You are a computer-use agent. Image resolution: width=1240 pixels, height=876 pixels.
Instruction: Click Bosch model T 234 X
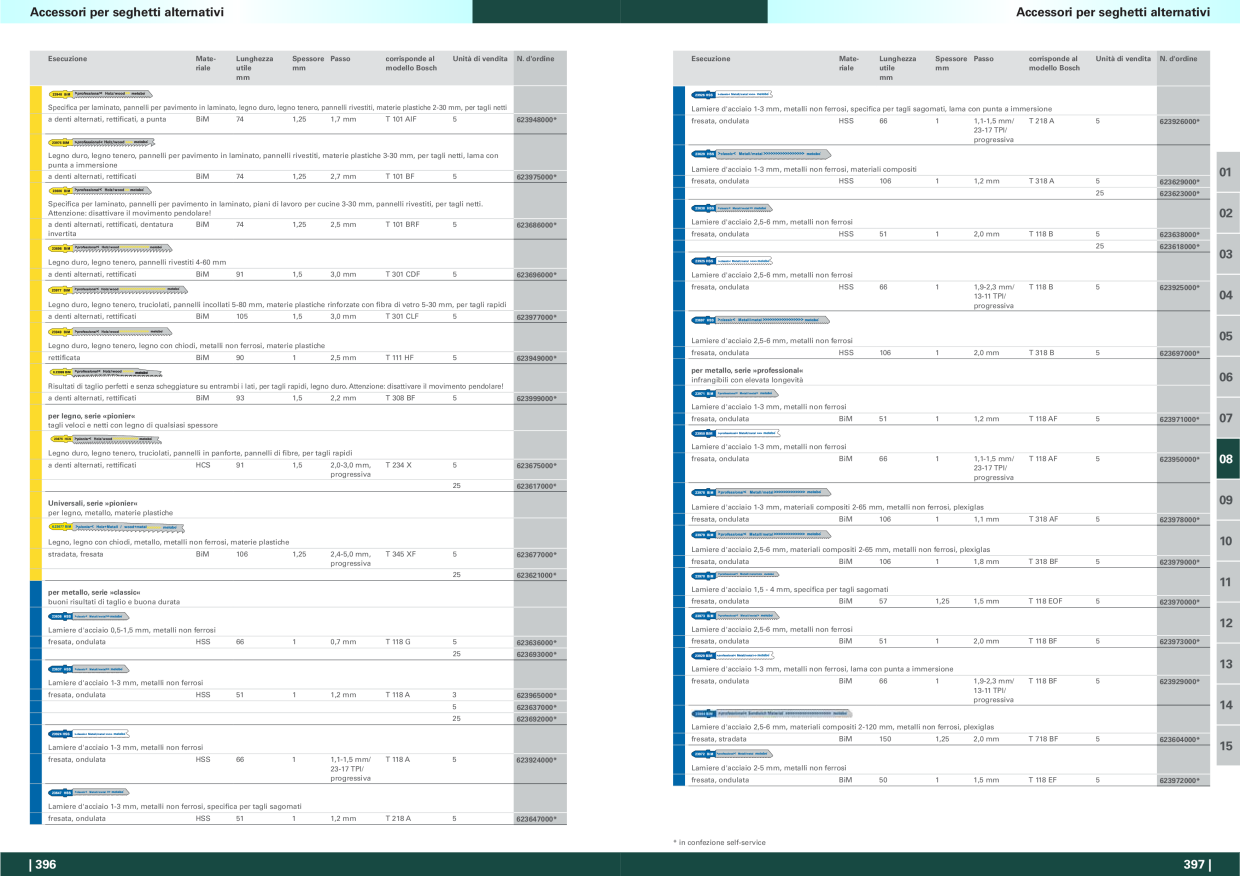click(x=398, y=465)
